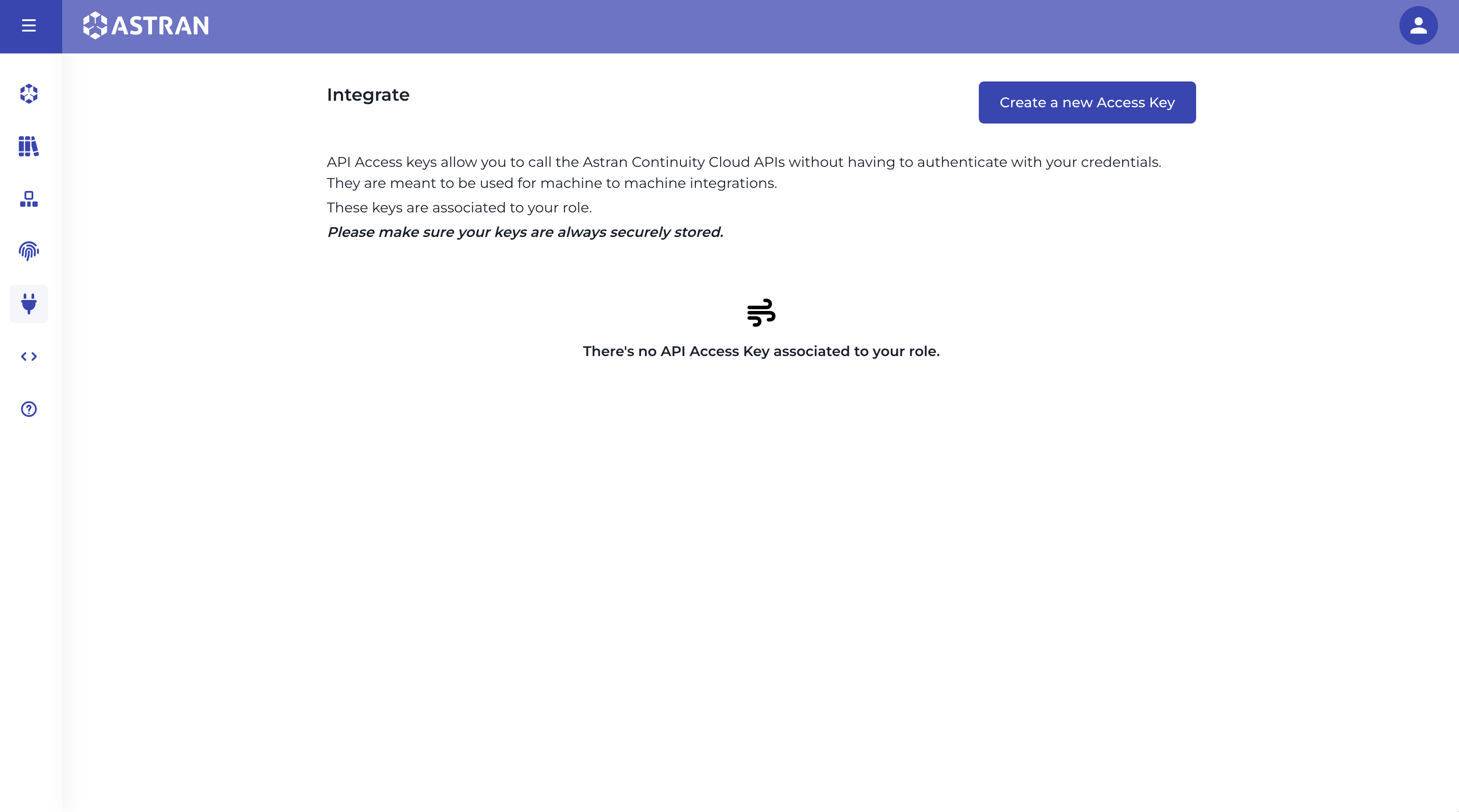Image resolution: width=1459 pixels, height=812 pixels.
Task: Enable API access key association toggle
Action: click(1087, 102)
